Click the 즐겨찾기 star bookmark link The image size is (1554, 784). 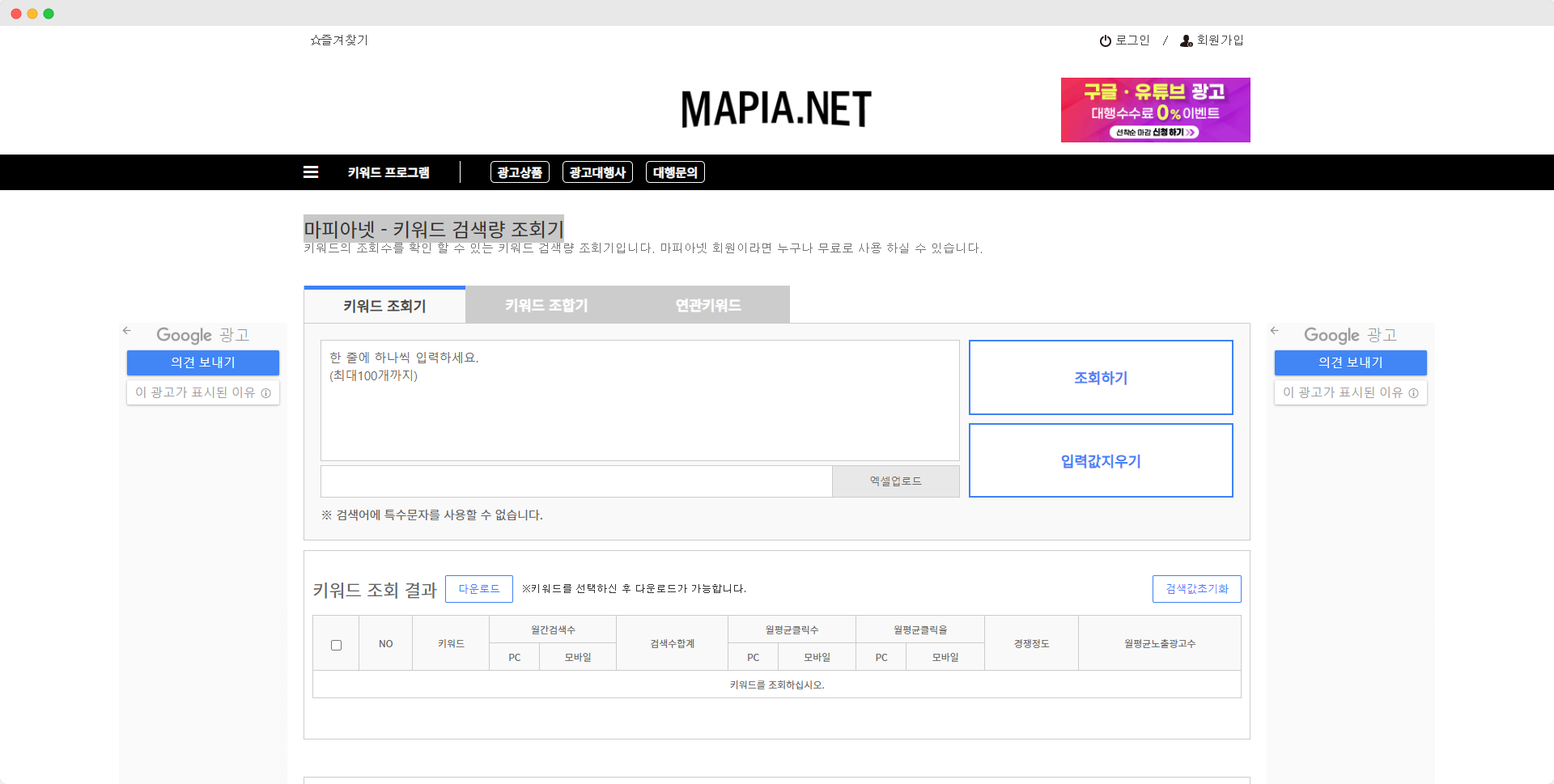point(339,40)
